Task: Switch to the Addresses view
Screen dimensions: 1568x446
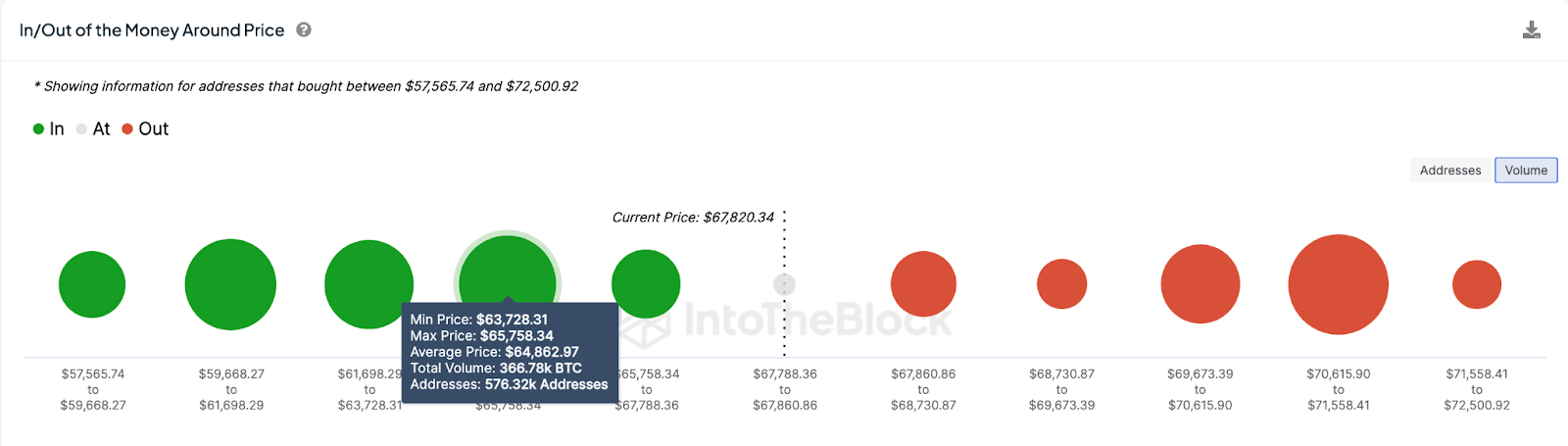Action: (1450, 171)
